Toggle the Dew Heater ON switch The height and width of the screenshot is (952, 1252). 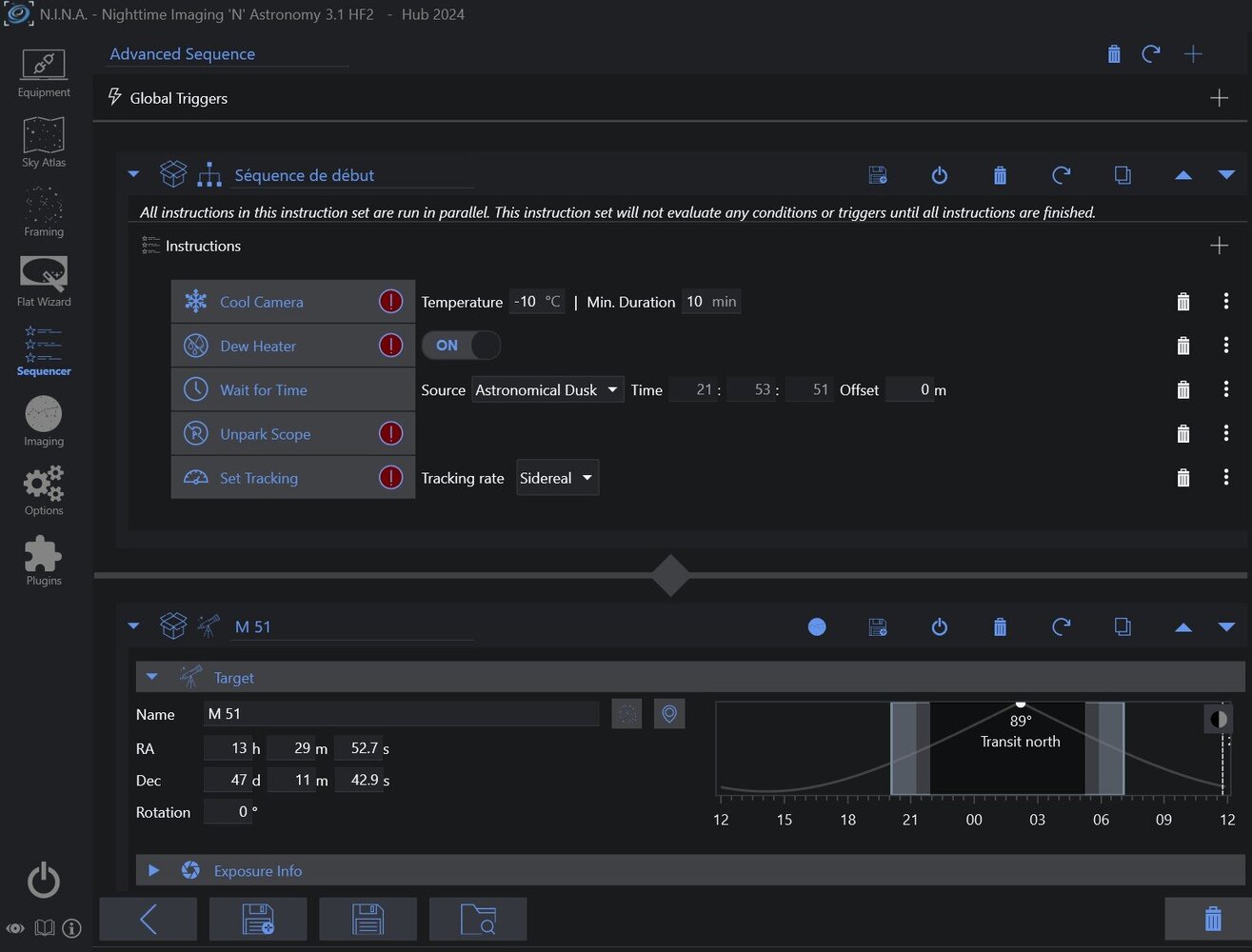click(x=461, y=346)
